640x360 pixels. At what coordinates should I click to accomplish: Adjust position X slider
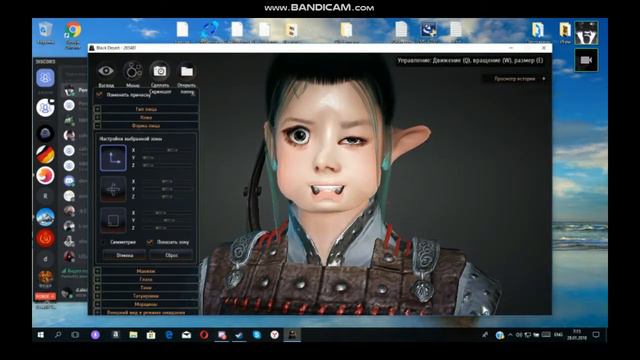(x=167, y=150)
